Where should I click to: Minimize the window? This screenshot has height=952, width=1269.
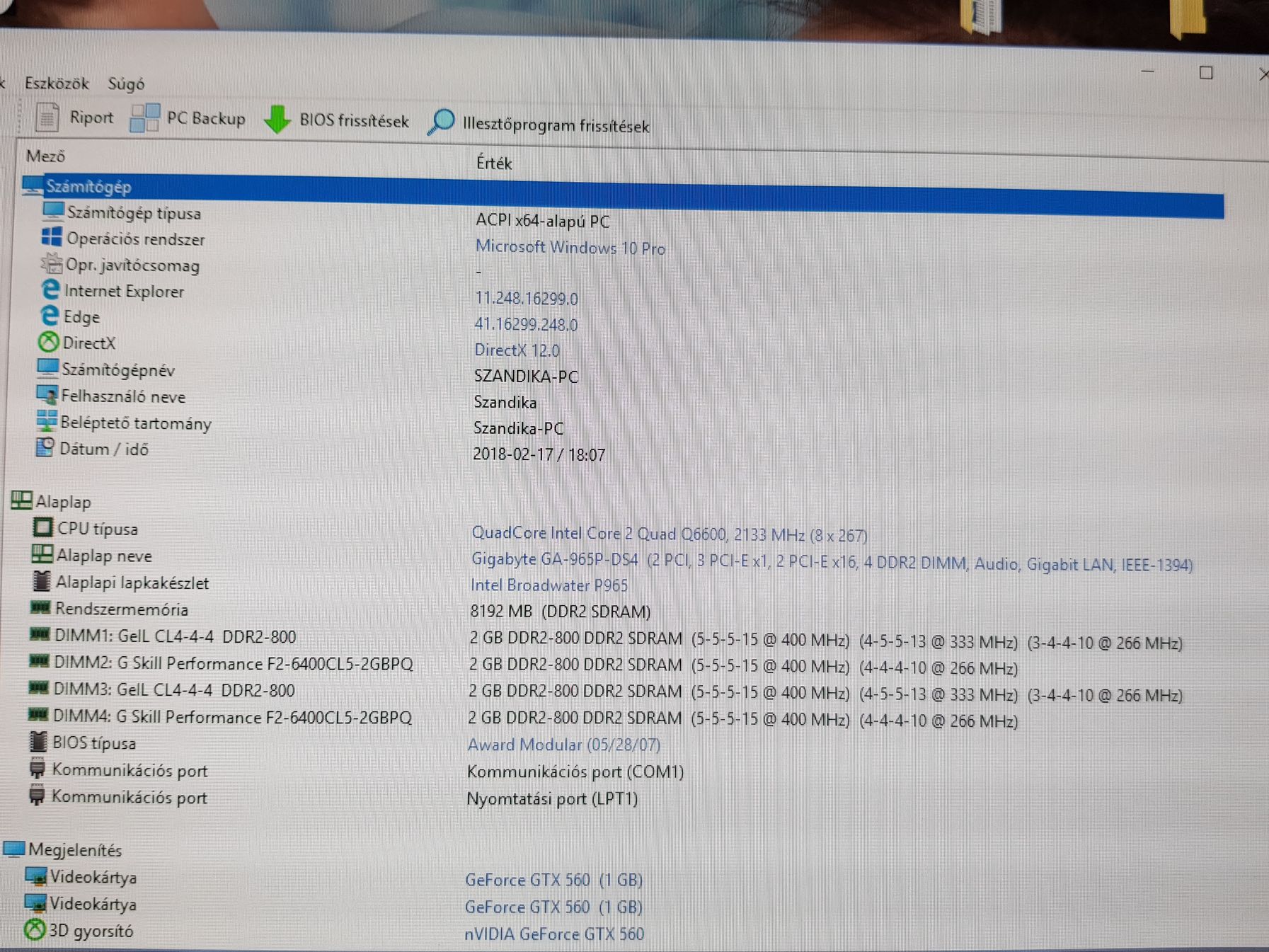pos(1148,71)
